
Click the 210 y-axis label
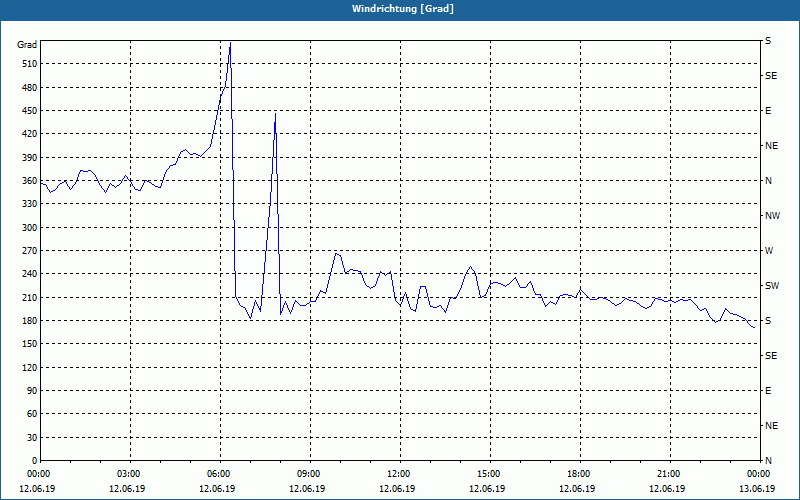pos(29,297)
